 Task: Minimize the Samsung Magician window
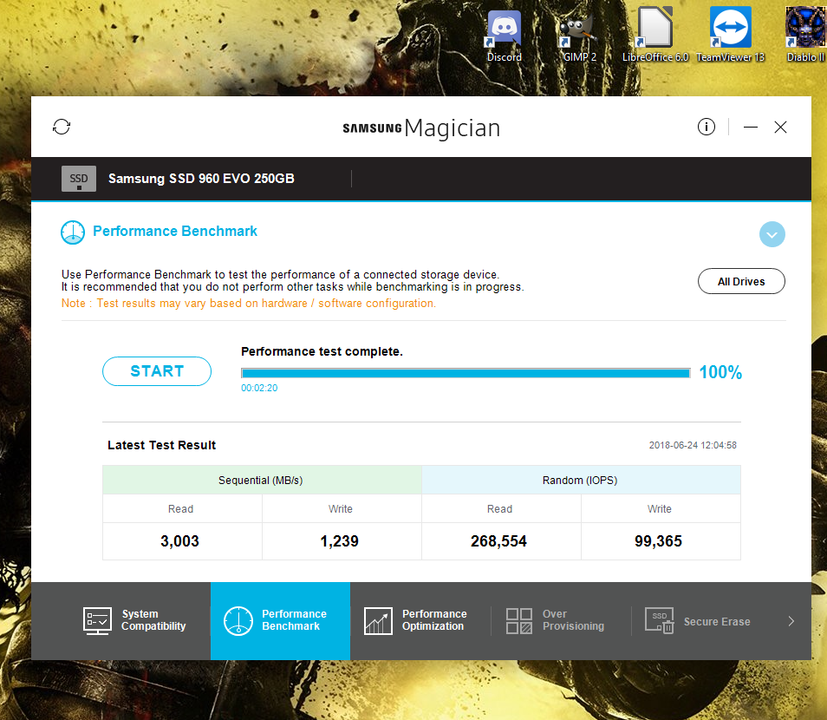751,127
